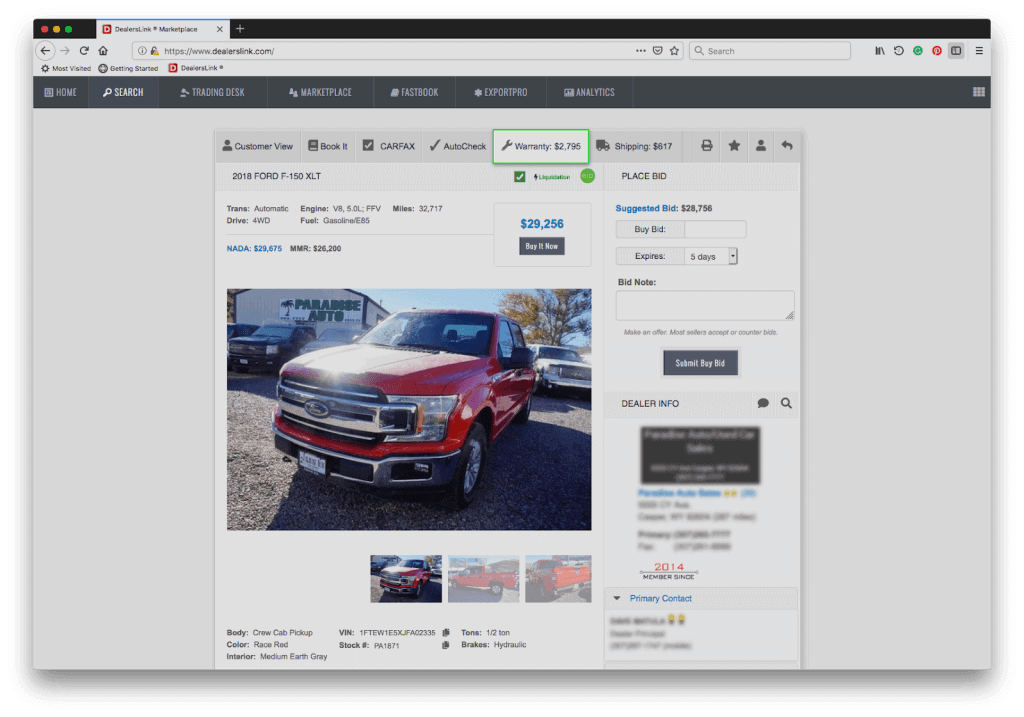View the AutoCheck report
This screenshot has width=1024, height=717.
[x=458, y=146]
